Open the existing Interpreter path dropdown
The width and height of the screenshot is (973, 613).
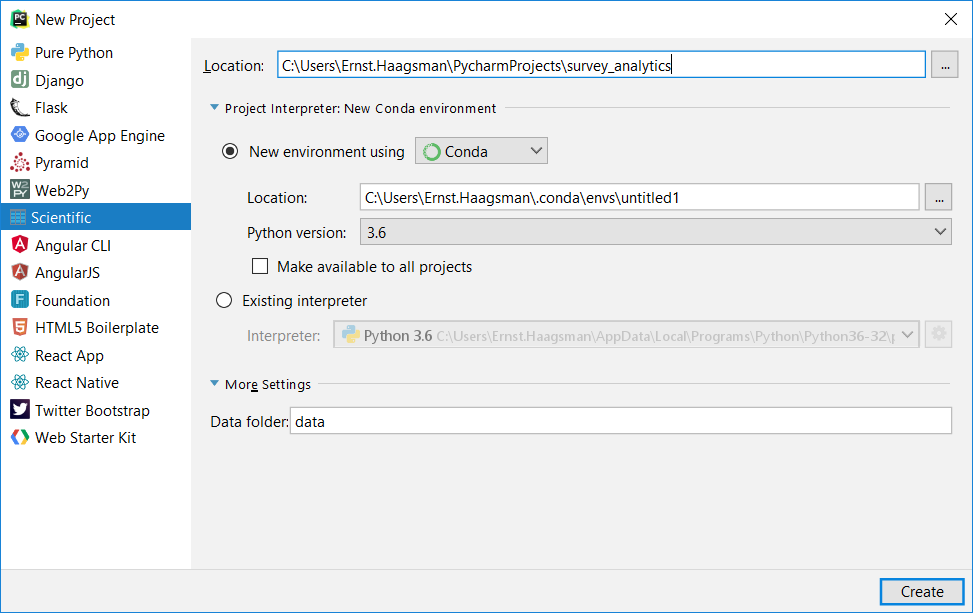pyautogui.click(x=626, y=335)
